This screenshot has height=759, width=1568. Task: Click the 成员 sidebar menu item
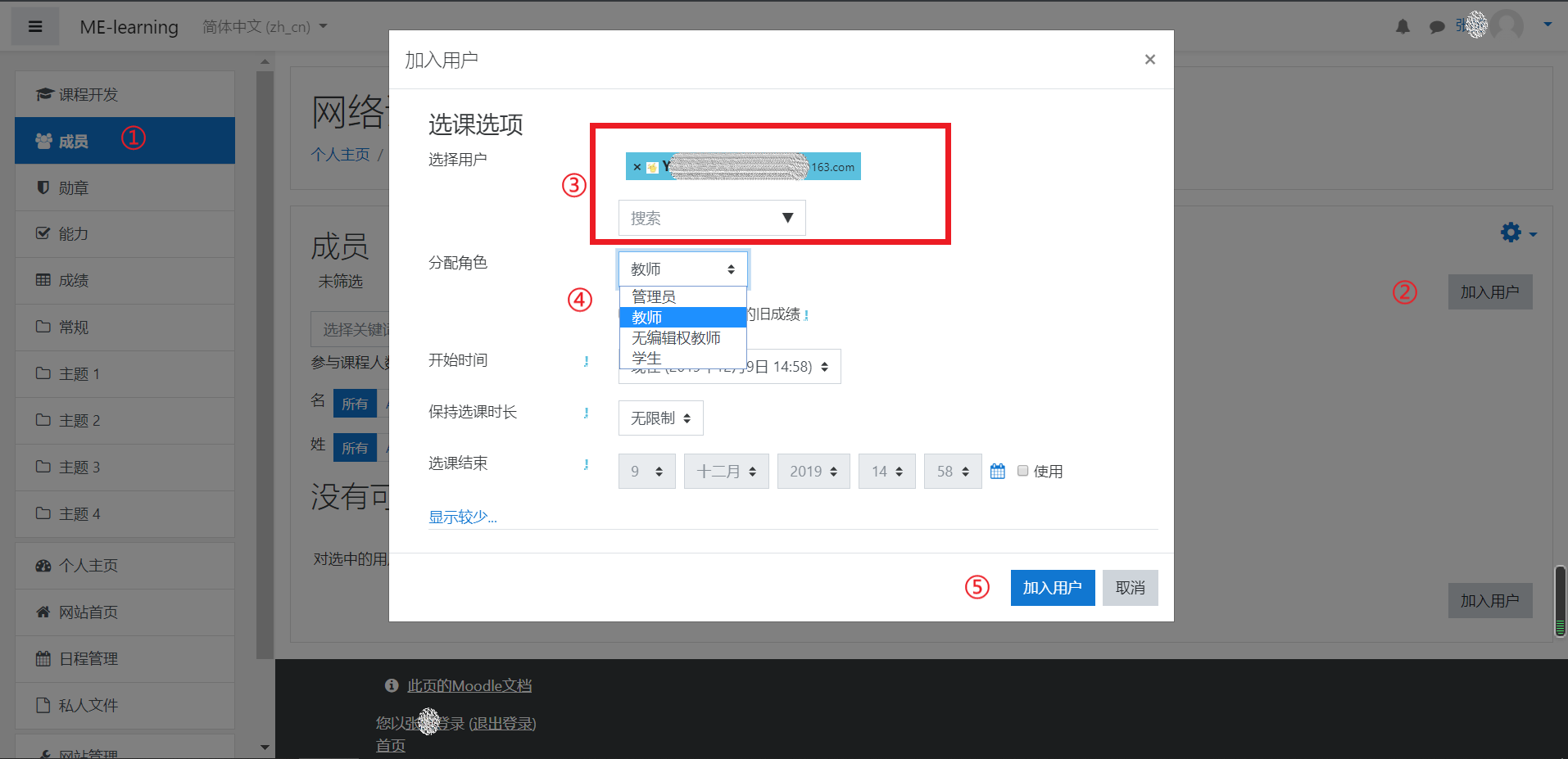click(x=72, y=140)
